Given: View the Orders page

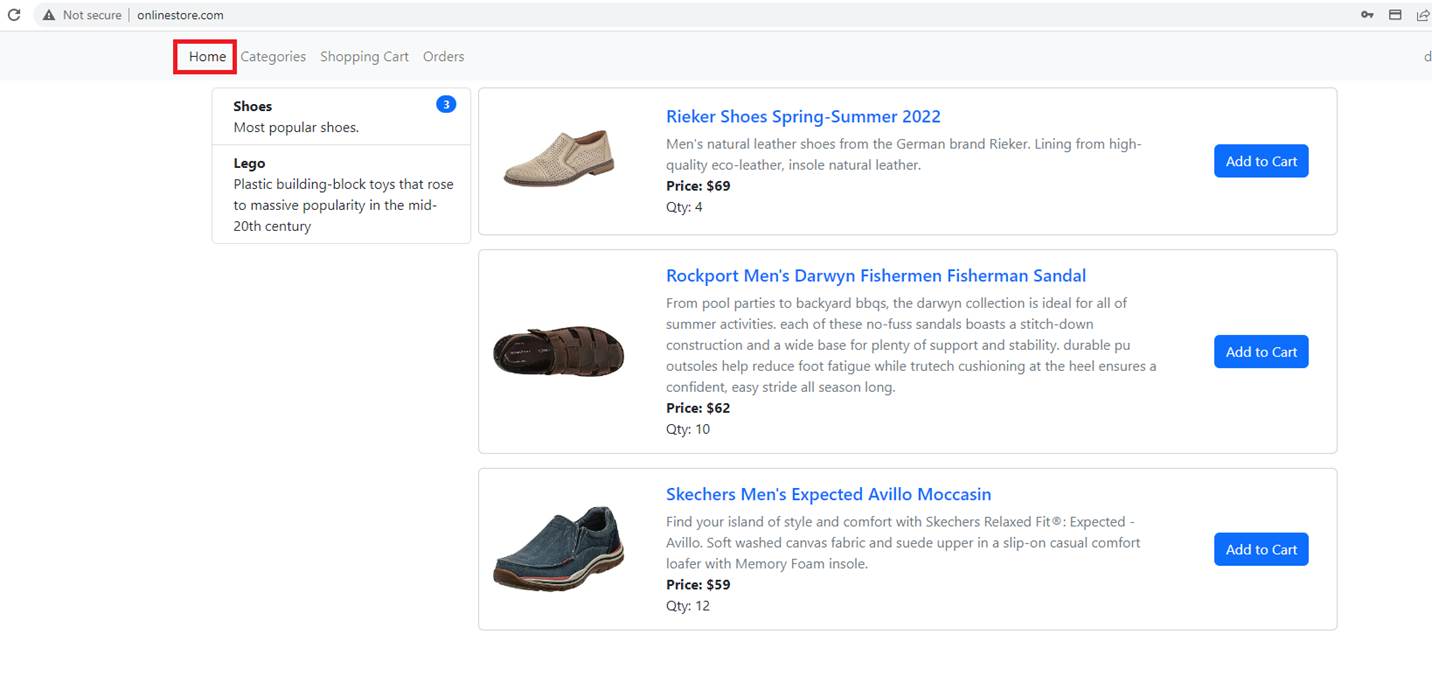Looking at the screenshot, I should point(443,57).
